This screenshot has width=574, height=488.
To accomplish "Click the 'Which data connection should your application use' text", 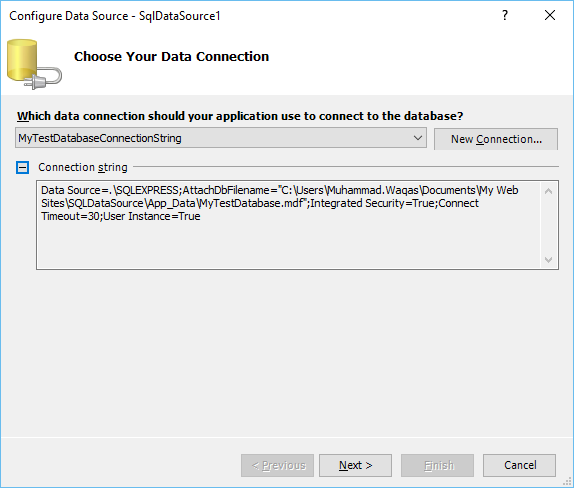I will pos(240,116).
